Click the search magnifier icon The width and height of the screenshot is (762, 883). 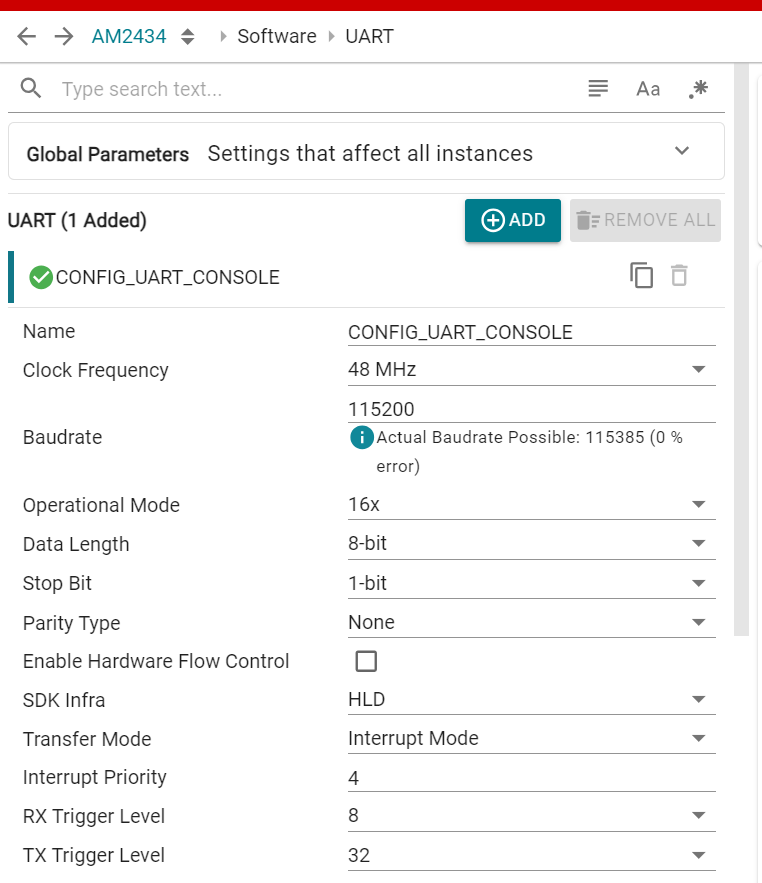click(x=31, y=89)
